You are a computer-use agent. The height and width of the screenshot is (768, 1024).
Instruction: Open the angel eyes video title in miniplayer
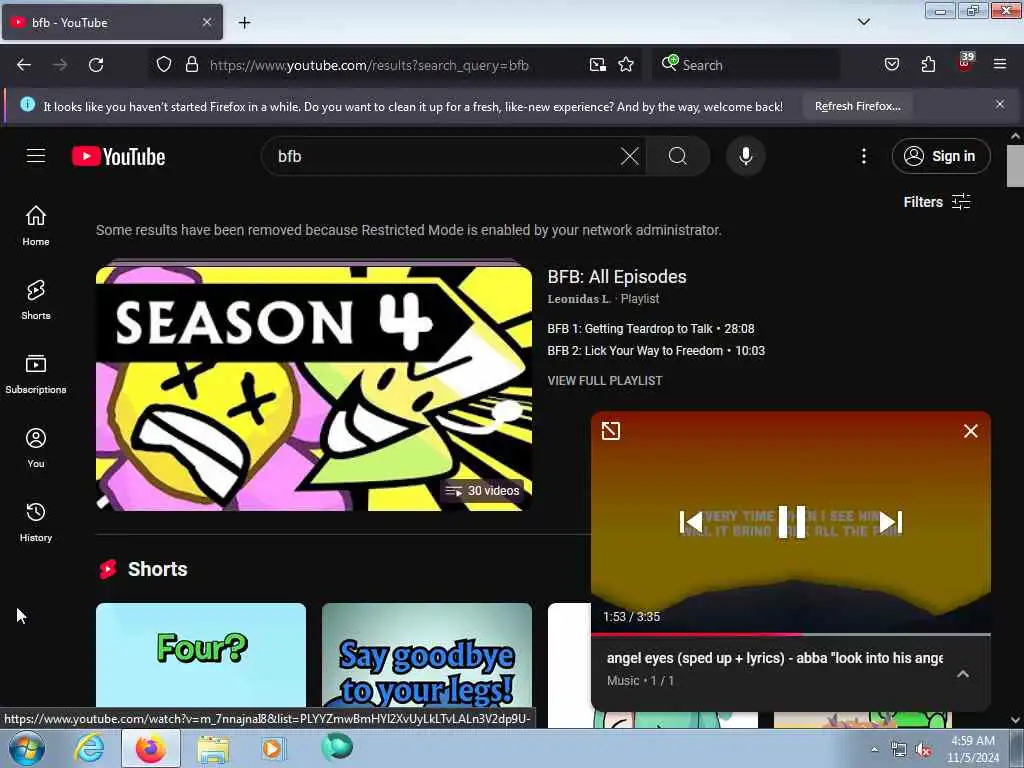pos(775,658)
